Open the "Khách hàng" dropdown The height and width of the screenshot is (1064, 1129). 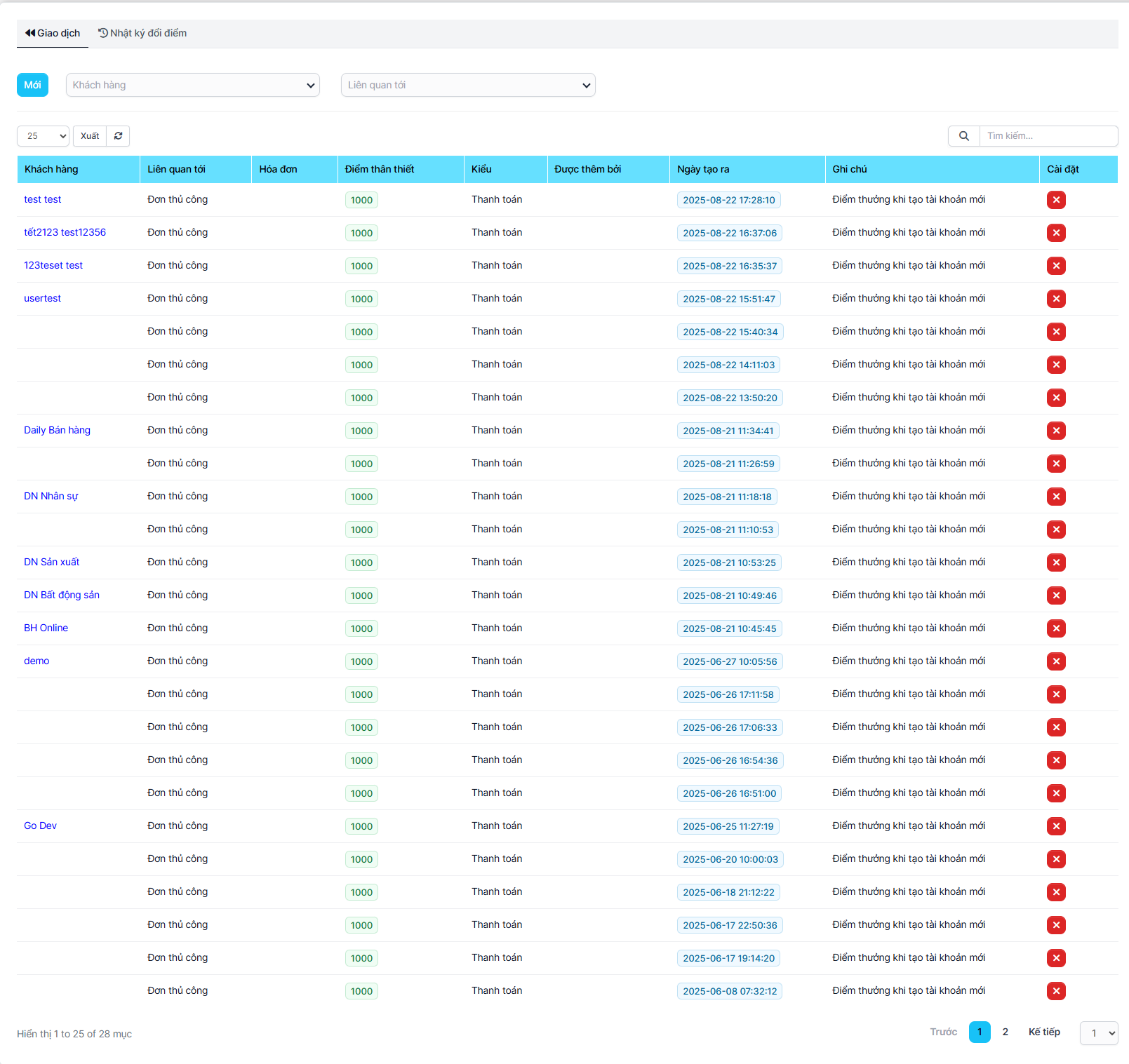point(193,84)
